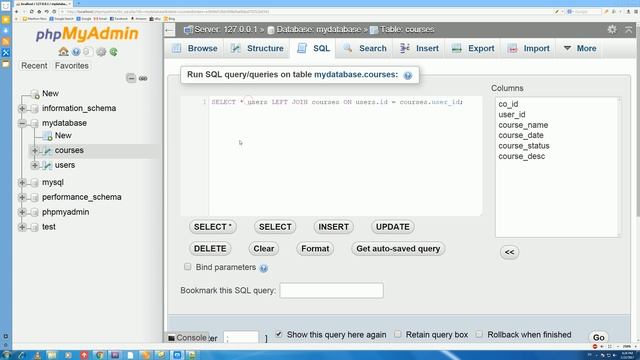
Task: Show the Recent tables list
Action: pos(34,66)
